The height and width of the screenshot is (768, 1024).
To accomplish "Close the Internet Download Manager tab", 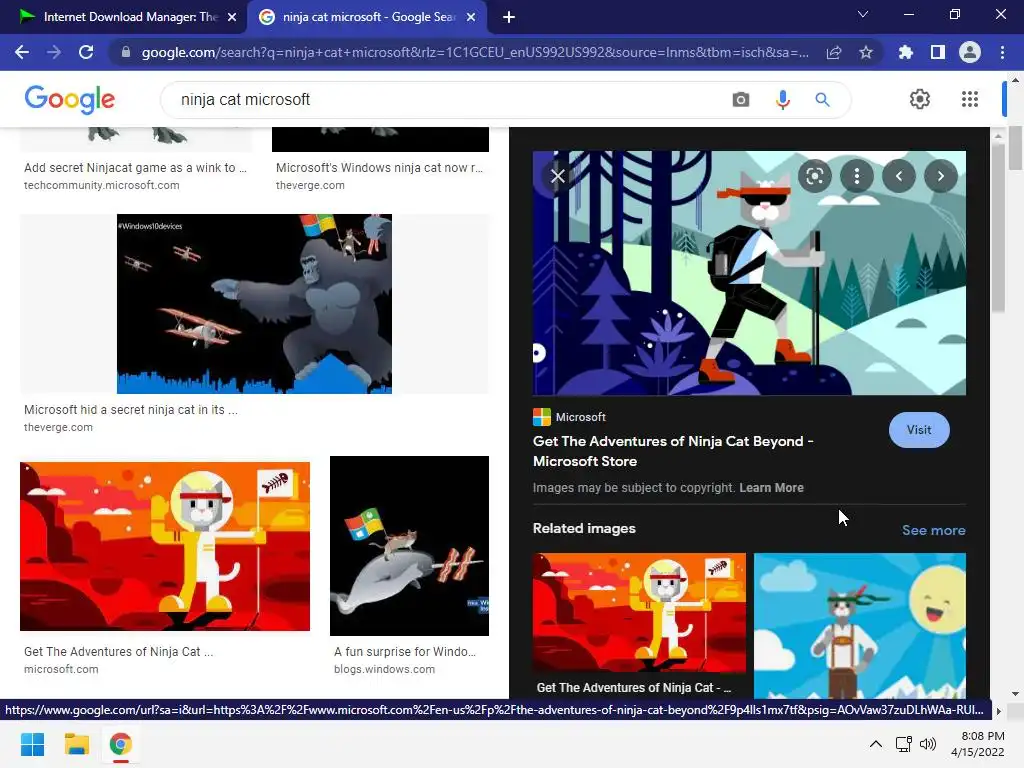I will point(232,17).
